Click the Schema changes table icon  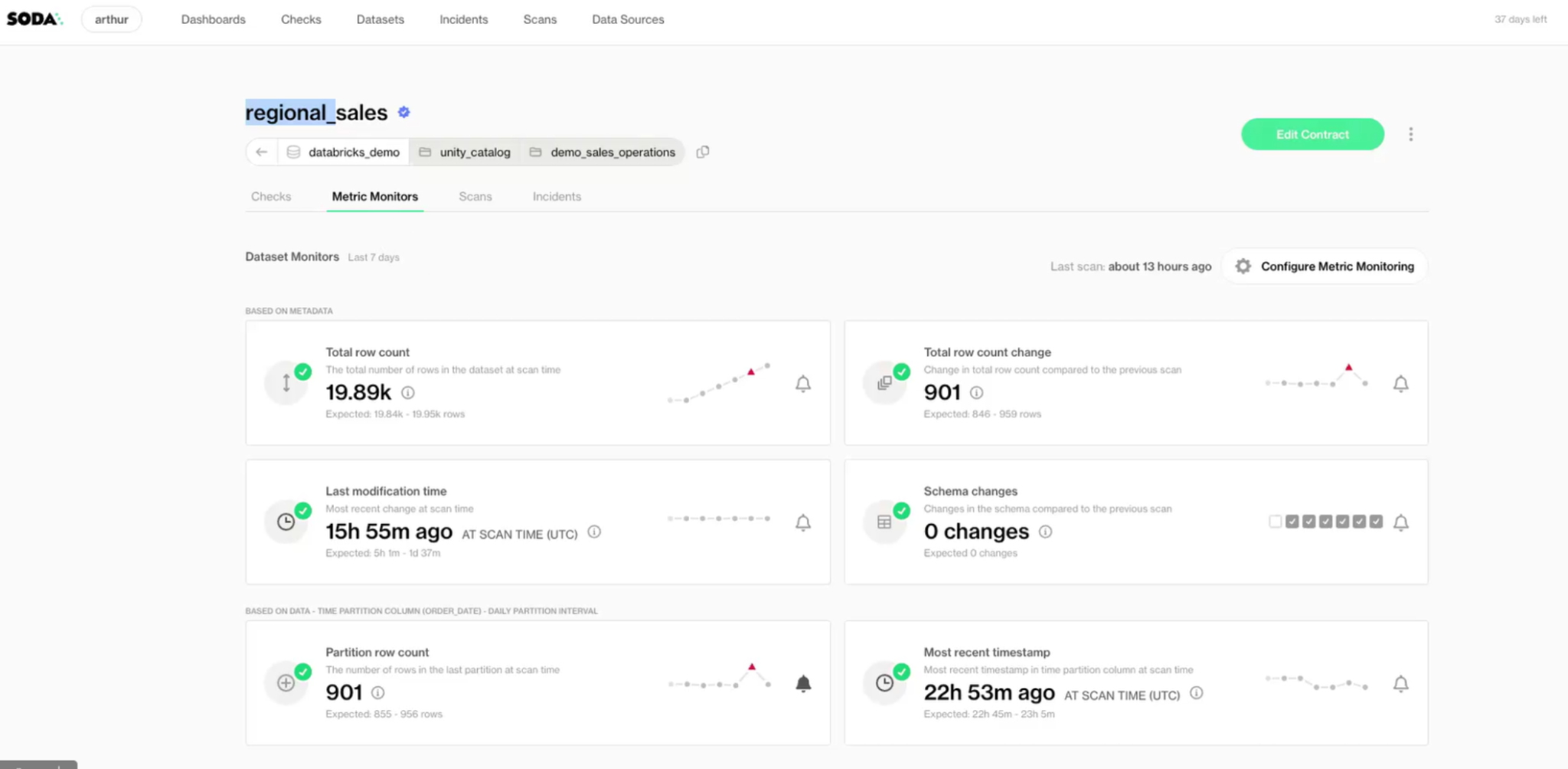[884, 522]
